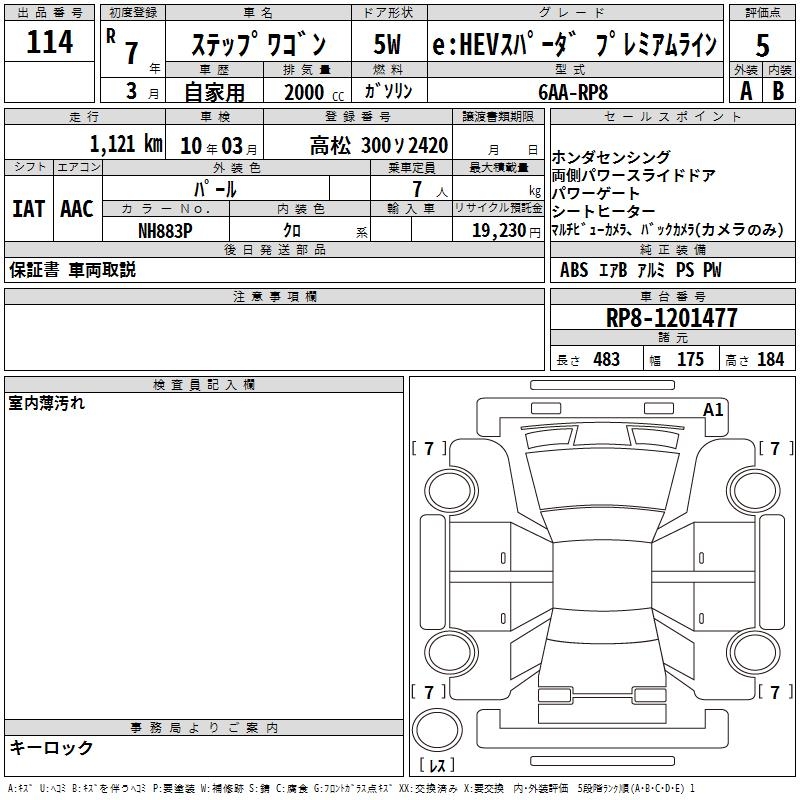Click interior color クロ
800x800 pixels.
[x=292, y=231]
